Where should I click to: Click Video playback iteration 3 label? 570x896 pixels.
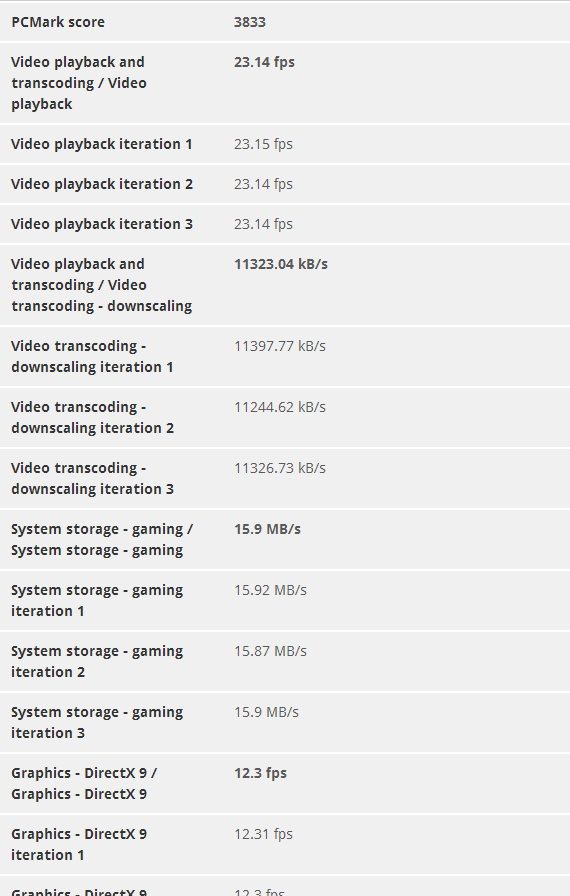[x=102, y=224]
